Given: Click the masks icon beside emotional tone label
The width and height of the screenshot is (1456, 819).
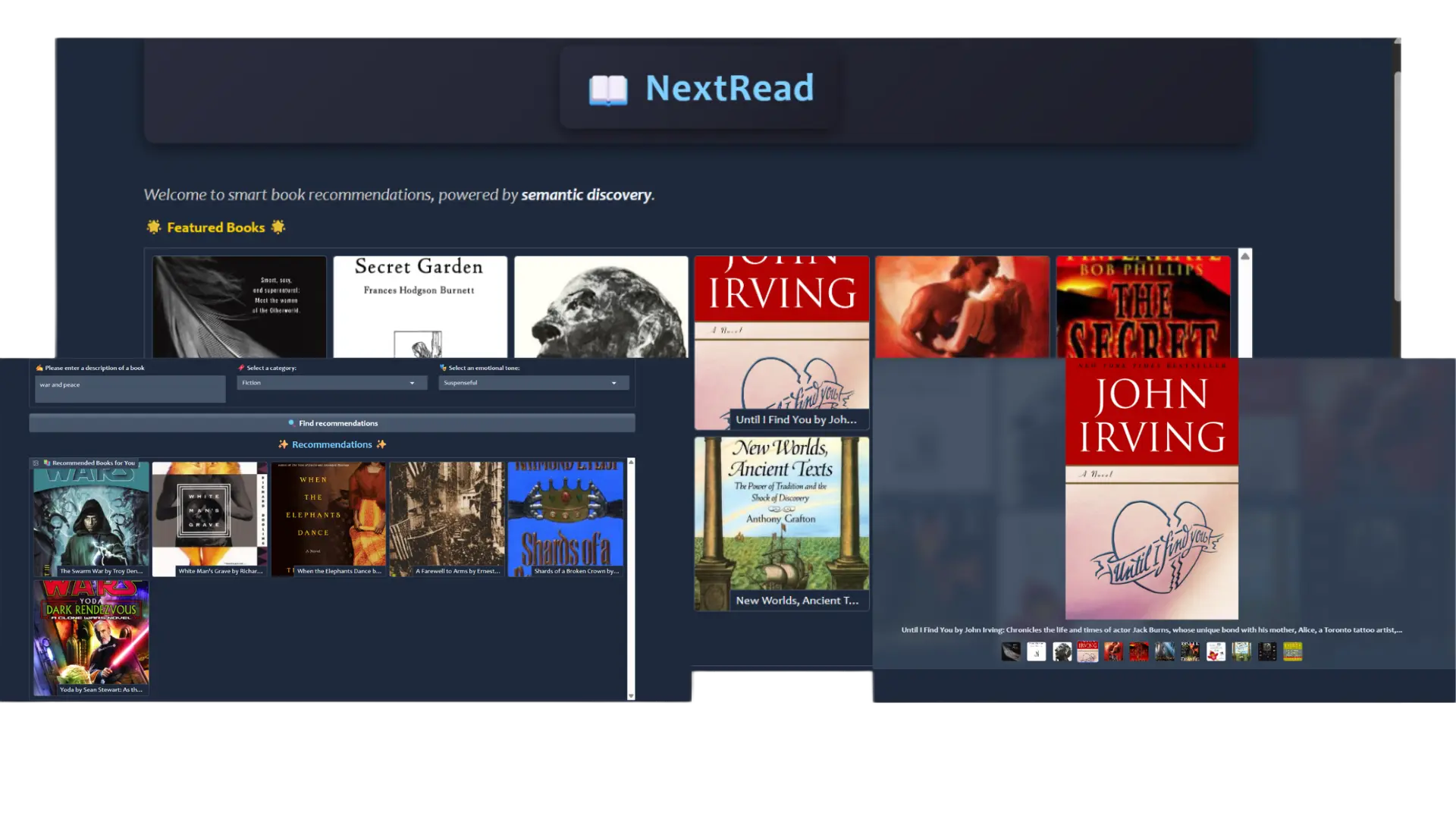Looking at the screenshot, I should 443,368.
